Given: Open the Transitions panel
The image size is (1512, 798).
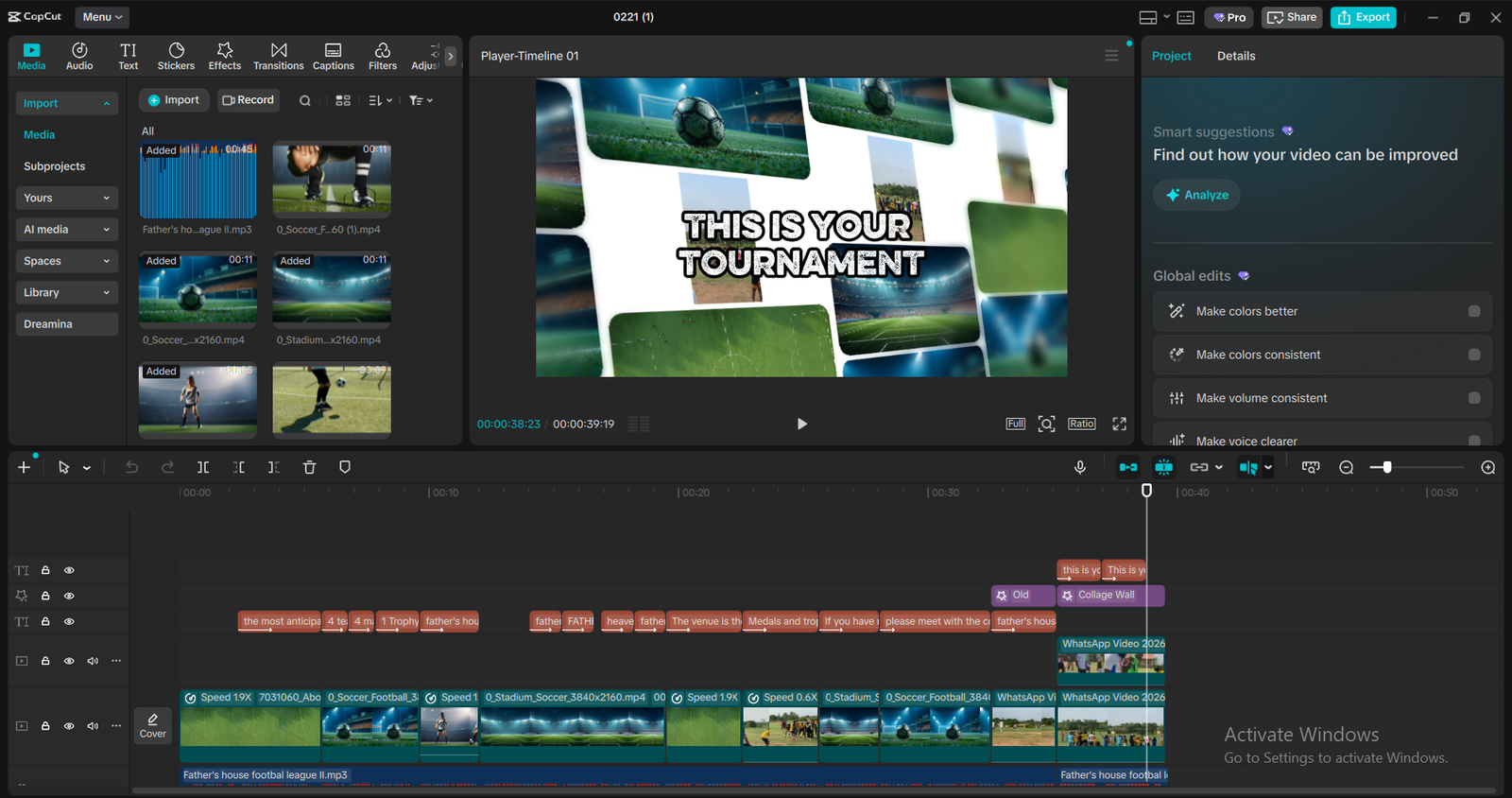Looking at the screenshot, I should [x=279, y=56].
